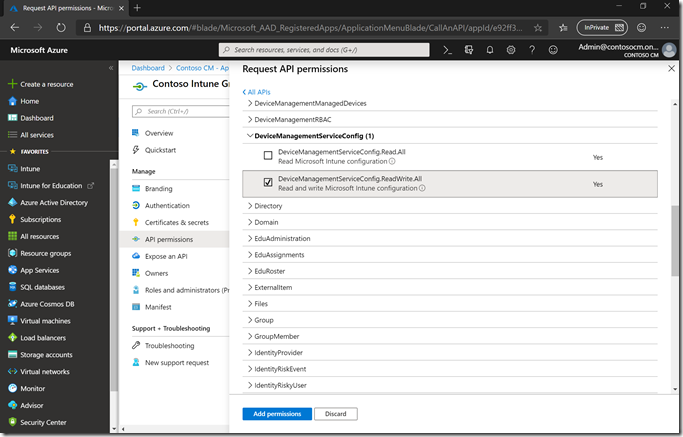Open Intune from the favorites sidebar
683x437 pixels.
click(x=30, y=168)
